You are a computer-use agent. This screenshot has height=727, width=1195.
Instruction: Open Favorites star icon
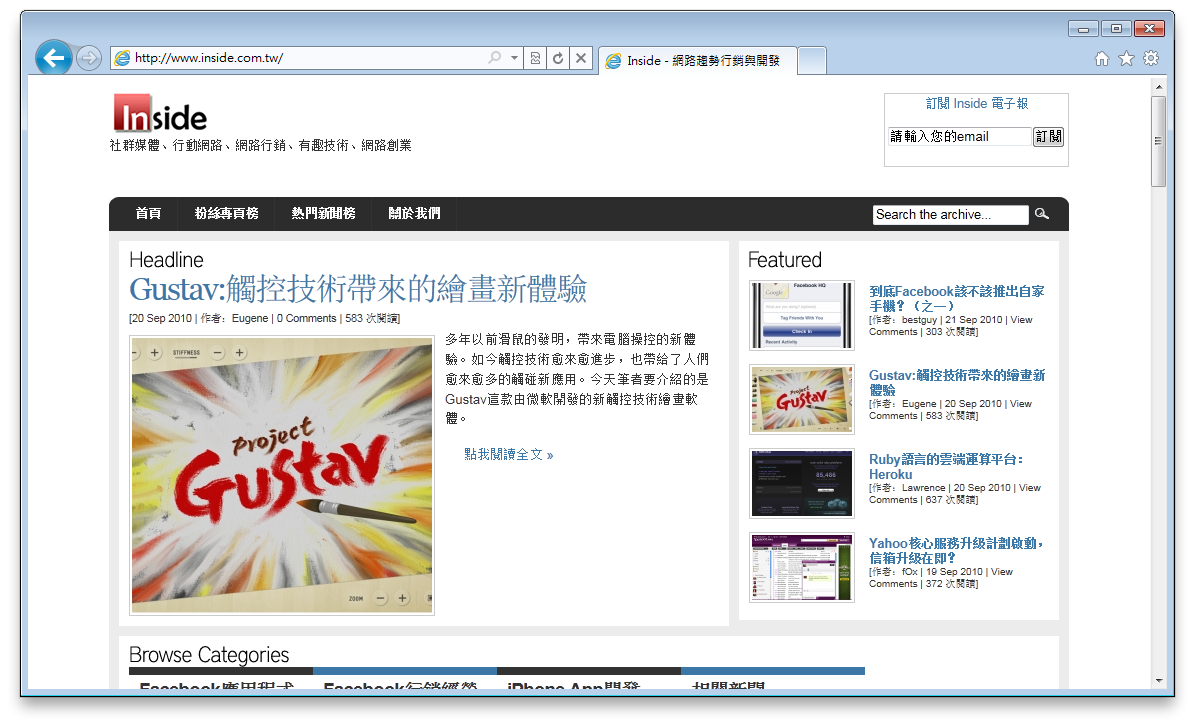1126,59
